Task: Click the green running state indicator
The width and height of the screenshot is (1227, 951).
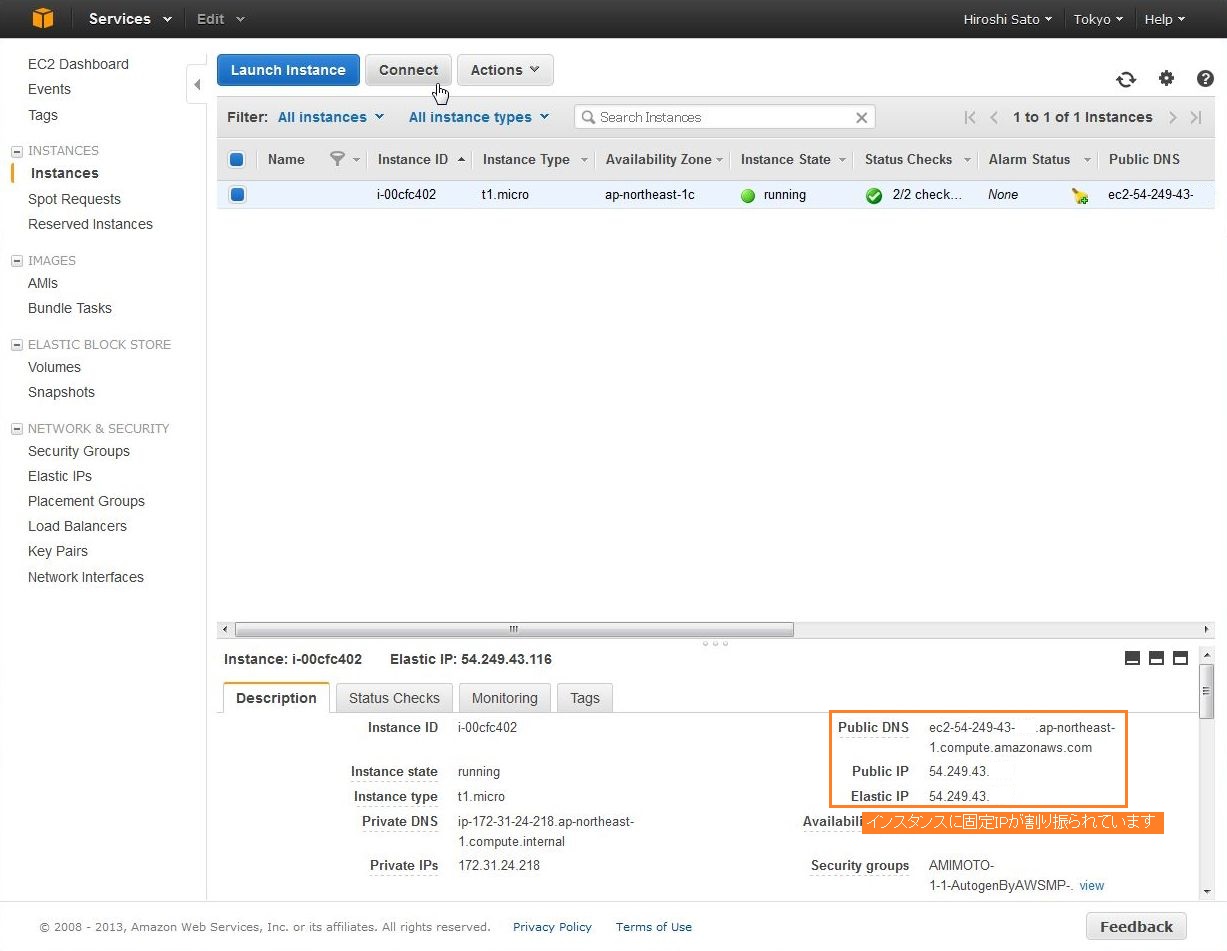Action: (748, 195)
